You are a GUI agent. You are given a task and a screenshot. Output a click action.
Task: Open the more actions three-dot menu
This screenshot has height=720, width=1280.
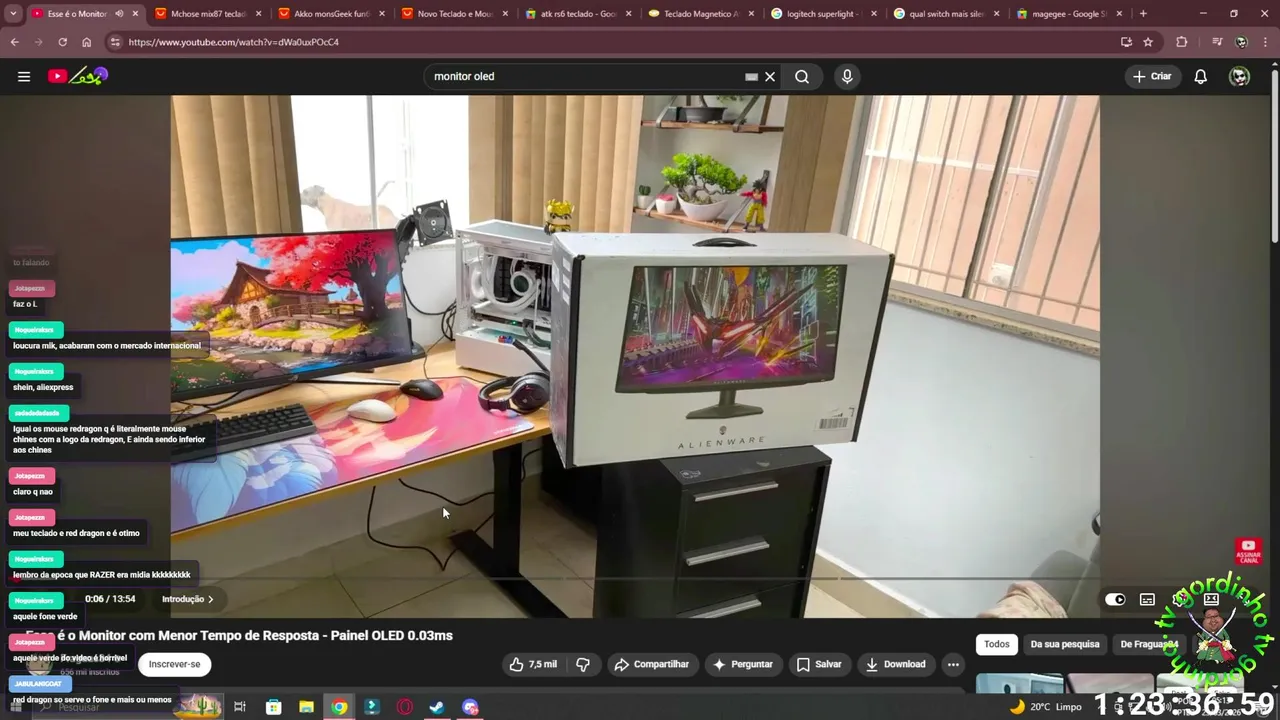tap(953, 664)
